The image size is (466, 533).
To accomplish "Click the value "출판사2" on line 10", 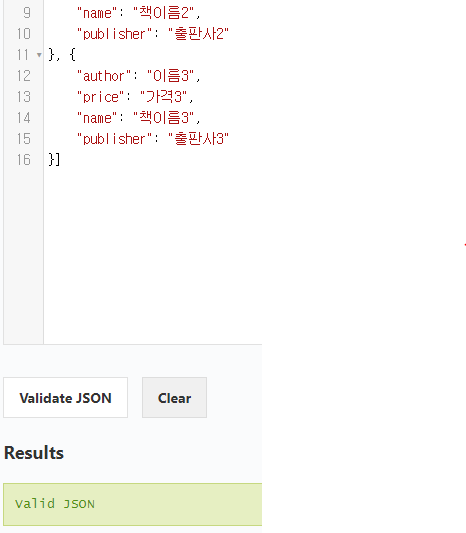I will tap(199, 34).
